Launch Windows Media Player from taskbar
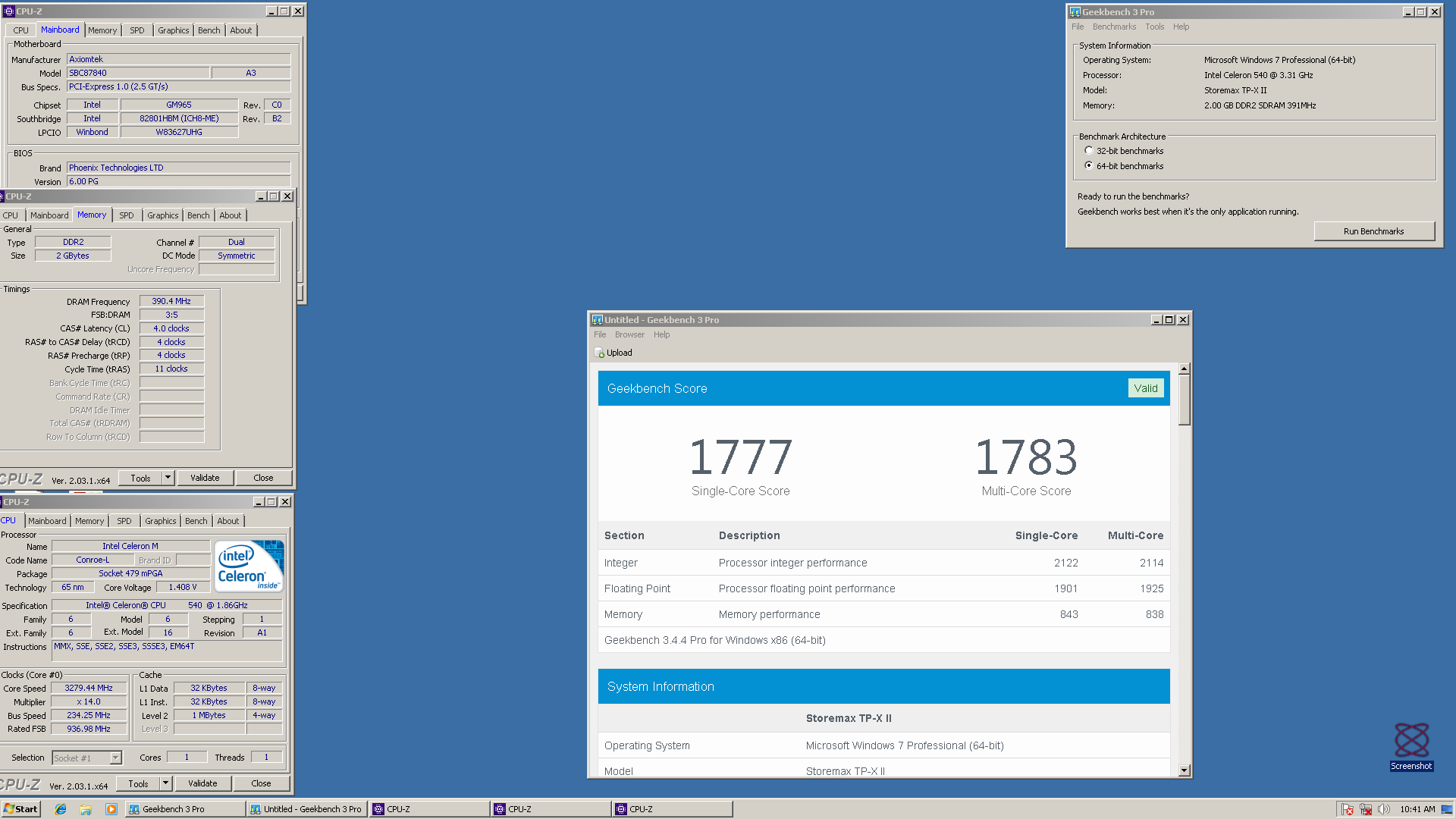Screen dimensions: 1456x819 click(x=111, y=809)
